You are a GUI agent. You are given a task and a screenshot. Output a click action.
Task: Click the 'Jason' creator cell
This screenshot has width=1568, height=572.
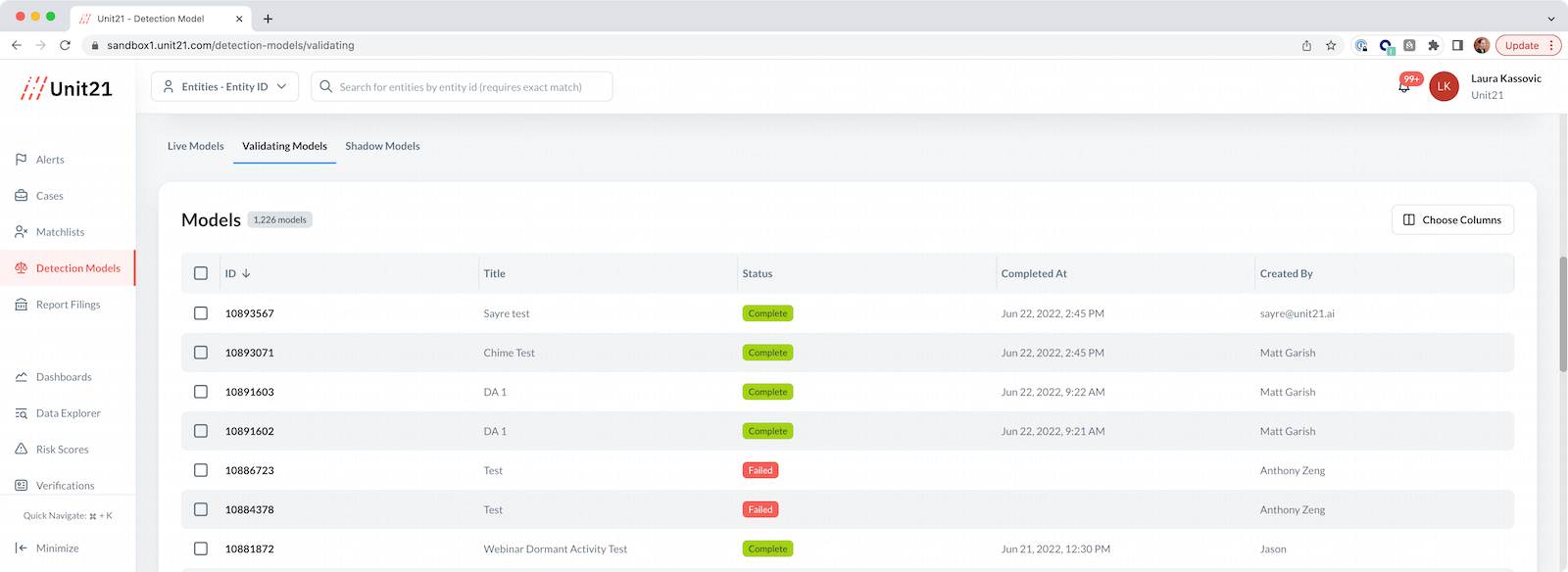(1273, 548)
